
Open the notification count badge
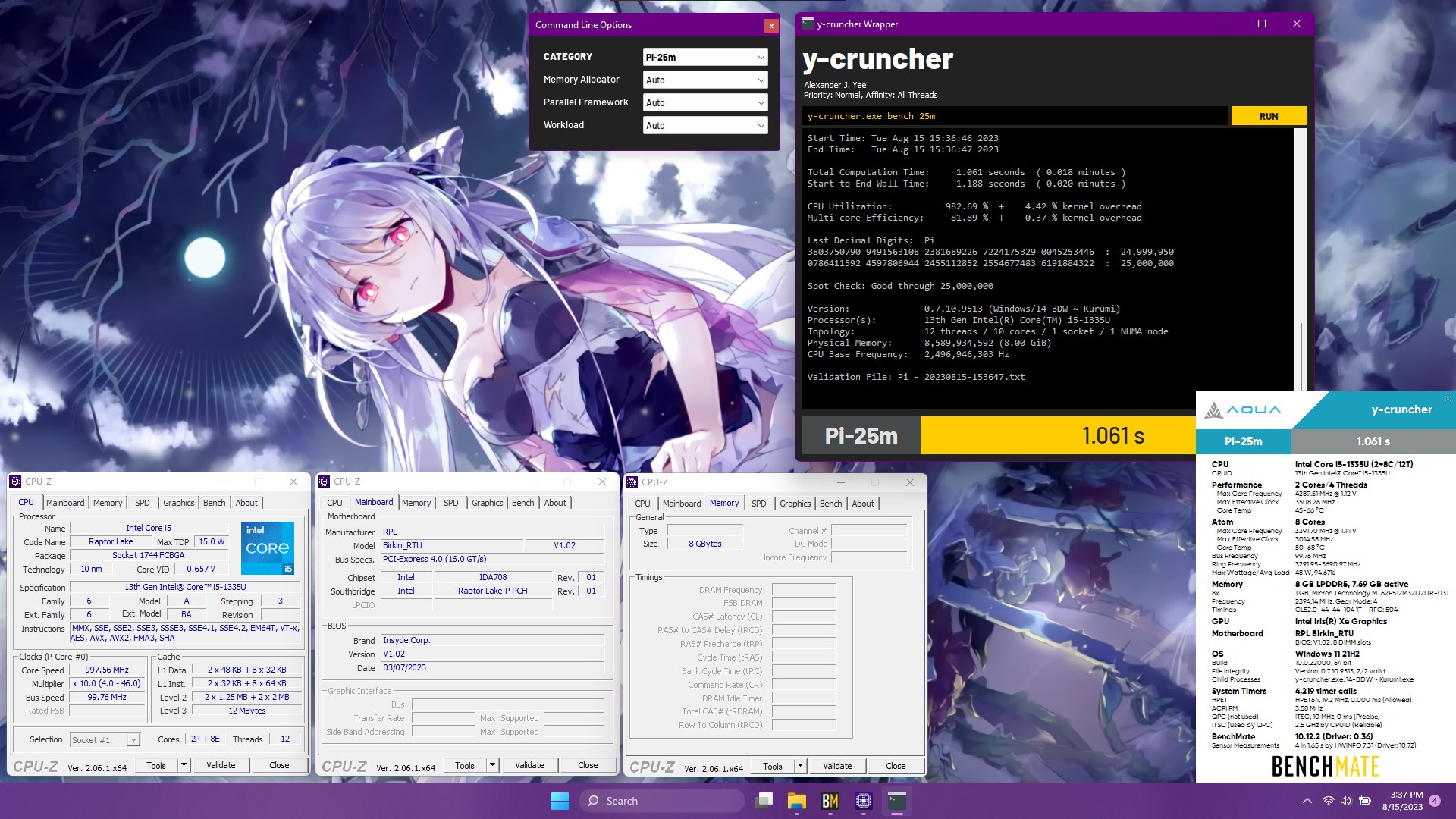[x=1435, y=801]
